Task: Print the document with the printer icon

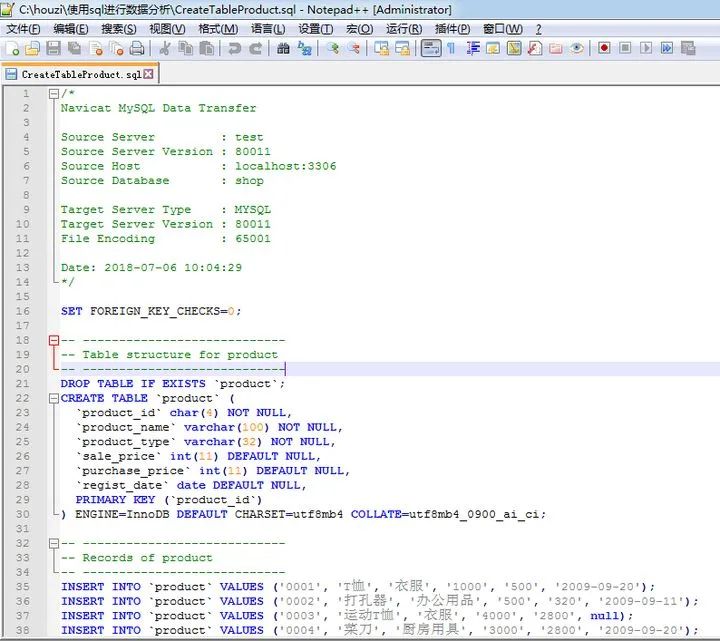Action: 137,48
